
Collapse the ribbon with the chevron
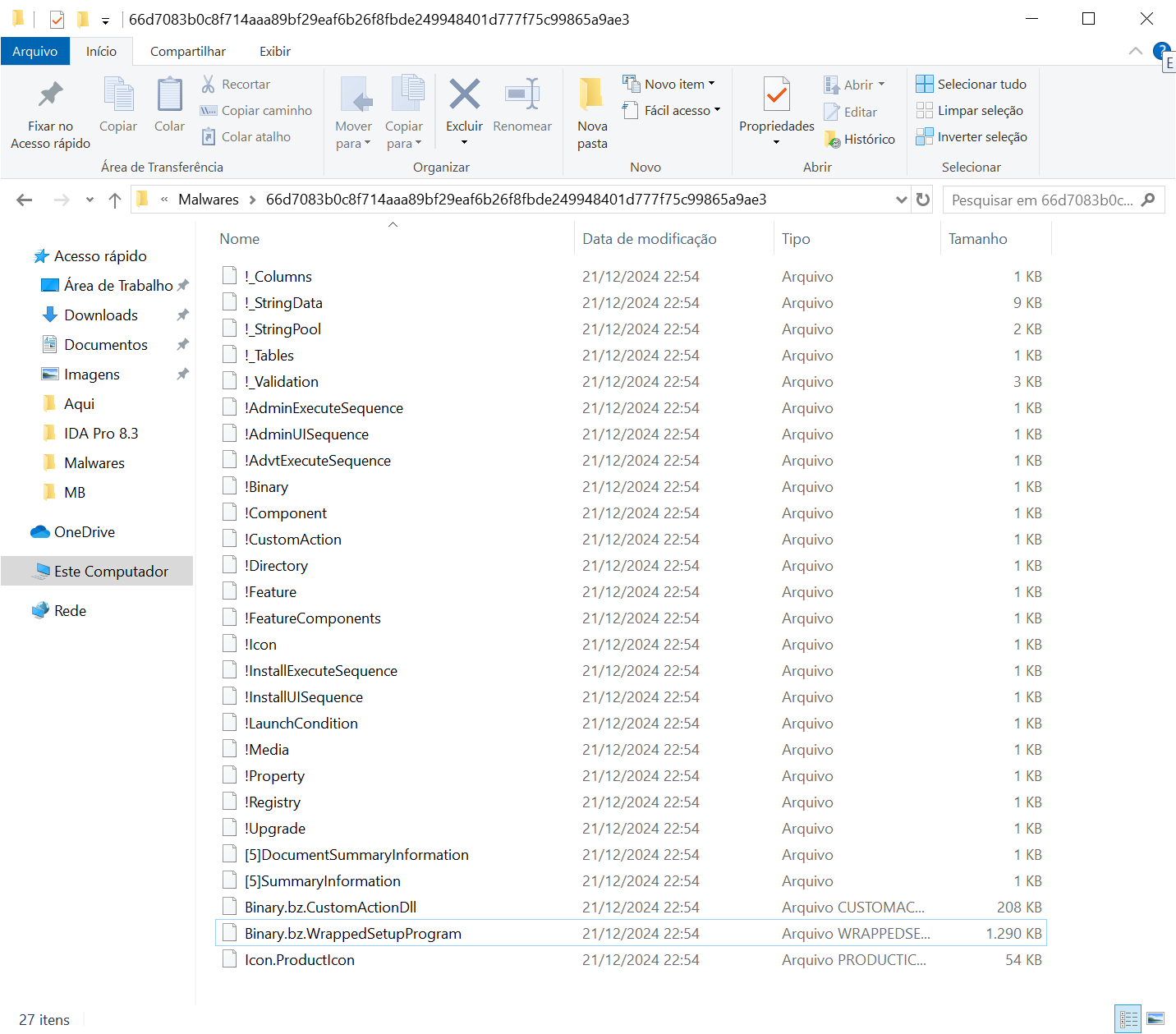point(1136,51)
